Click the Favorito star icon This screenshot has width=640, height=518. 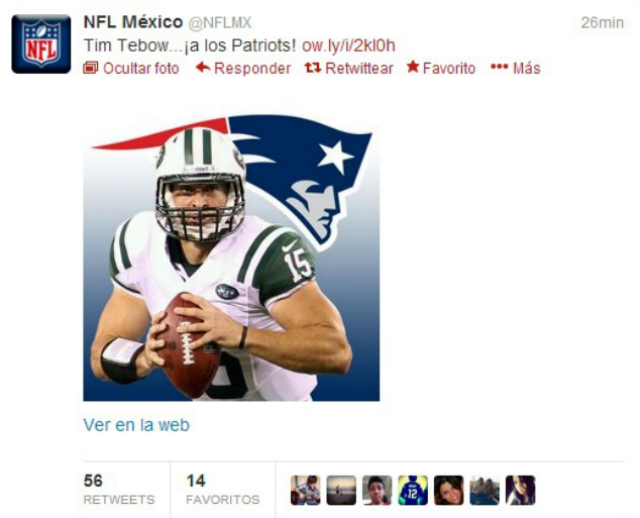click(413, 67)
